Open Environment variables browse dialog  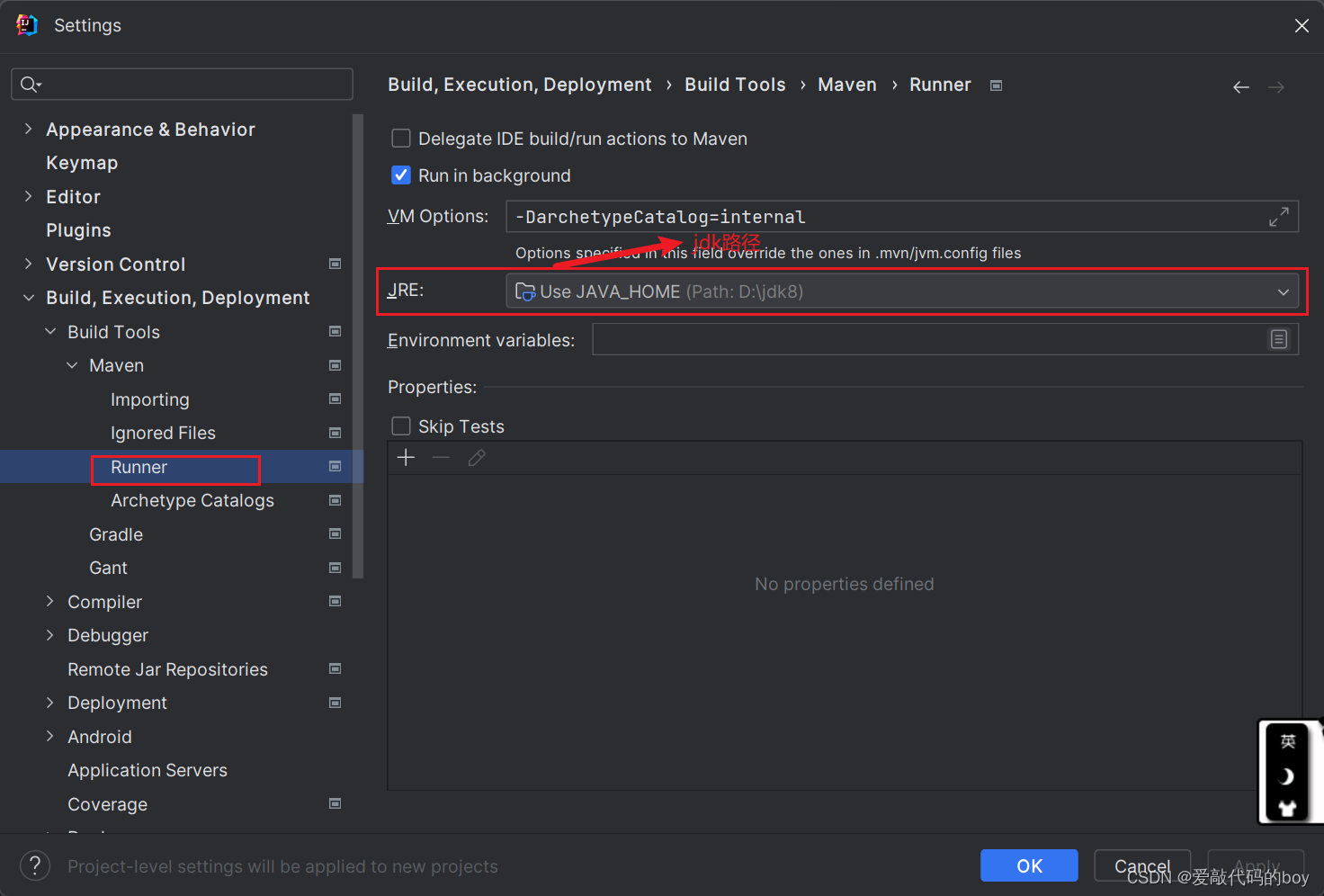pos(1279,339)
